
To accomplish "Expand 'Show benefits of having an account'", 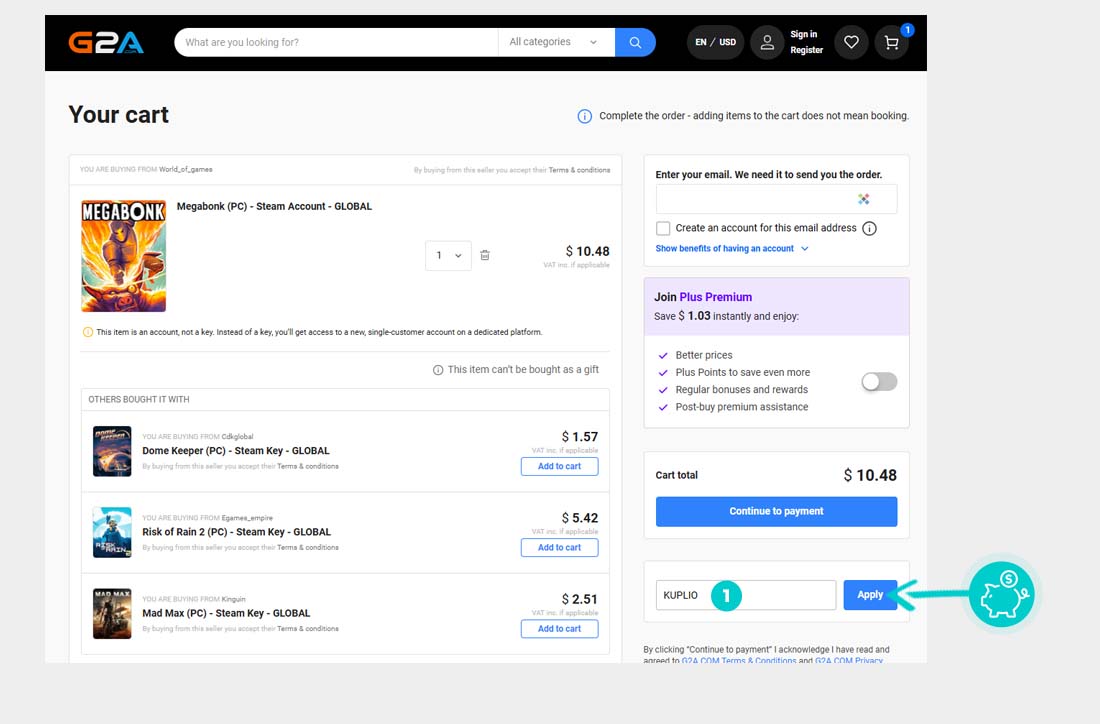I will tap(731, 248).
